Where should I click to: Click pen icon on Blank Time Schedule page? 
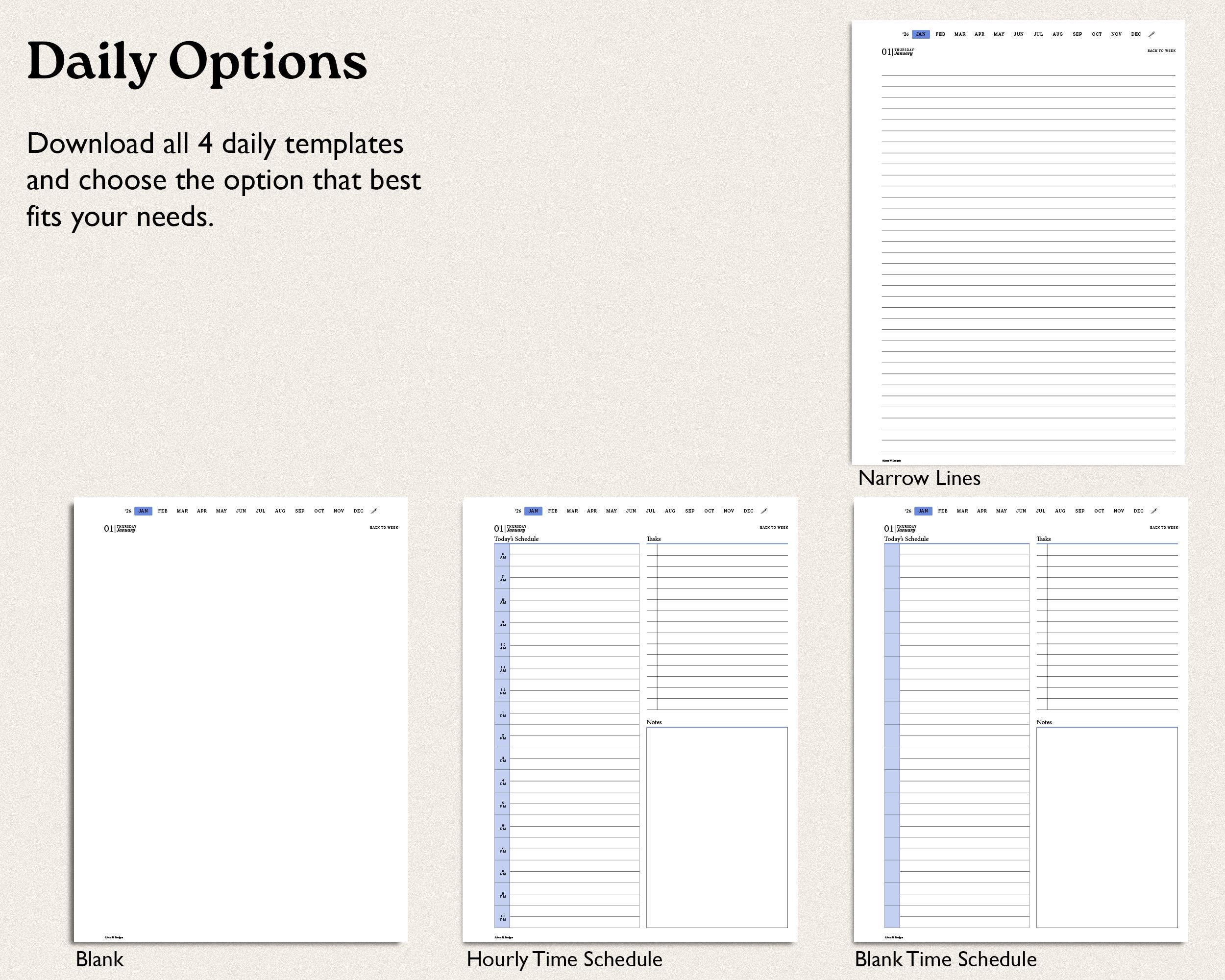(1154, 511)
